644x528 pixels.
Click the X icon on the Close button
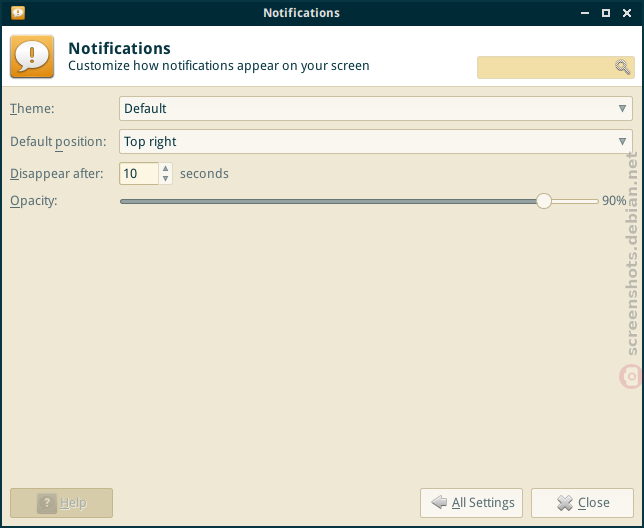565,503
